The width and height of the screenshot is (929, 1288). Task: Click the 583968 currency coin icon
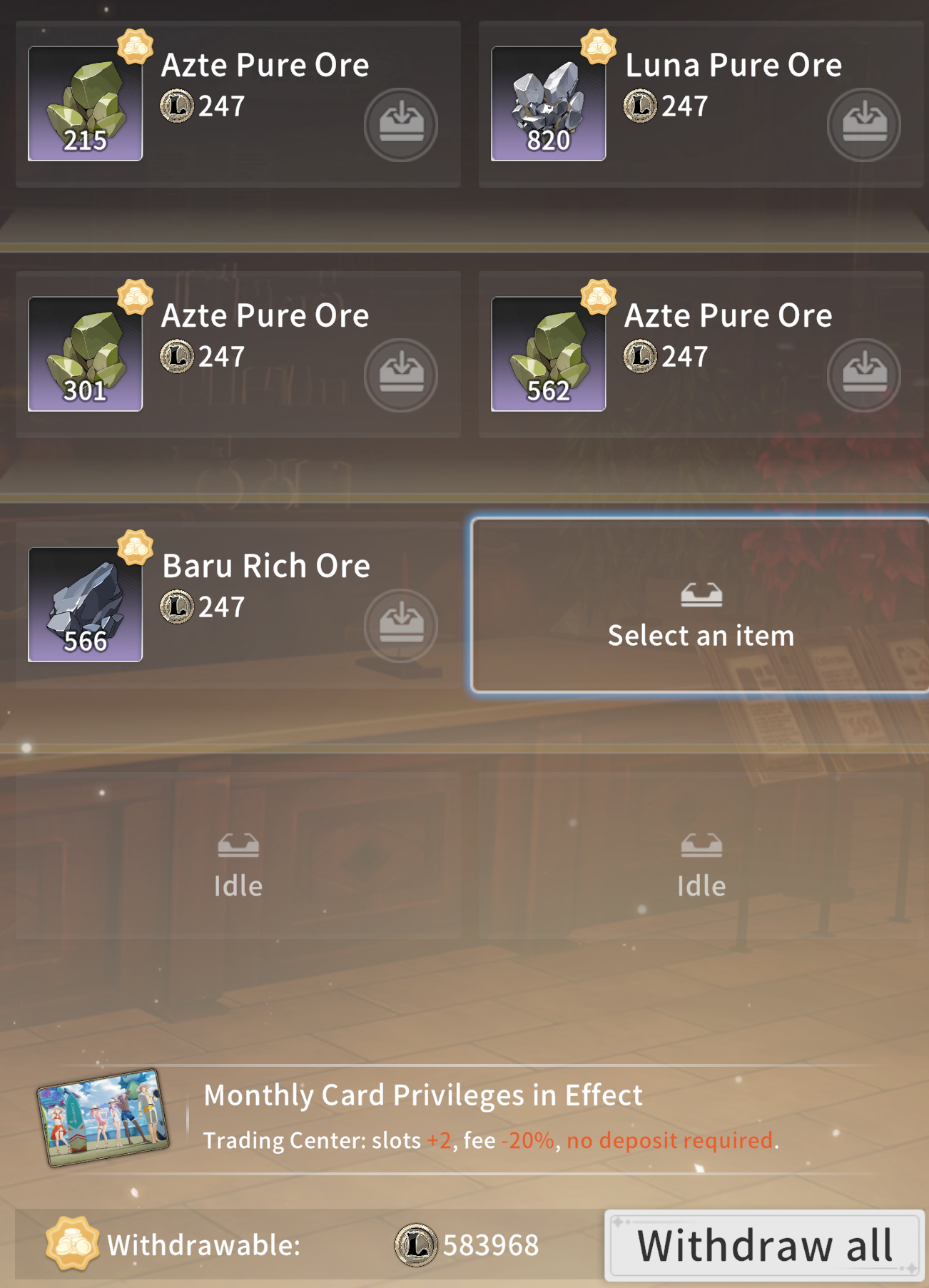[x=416, y=1245]
